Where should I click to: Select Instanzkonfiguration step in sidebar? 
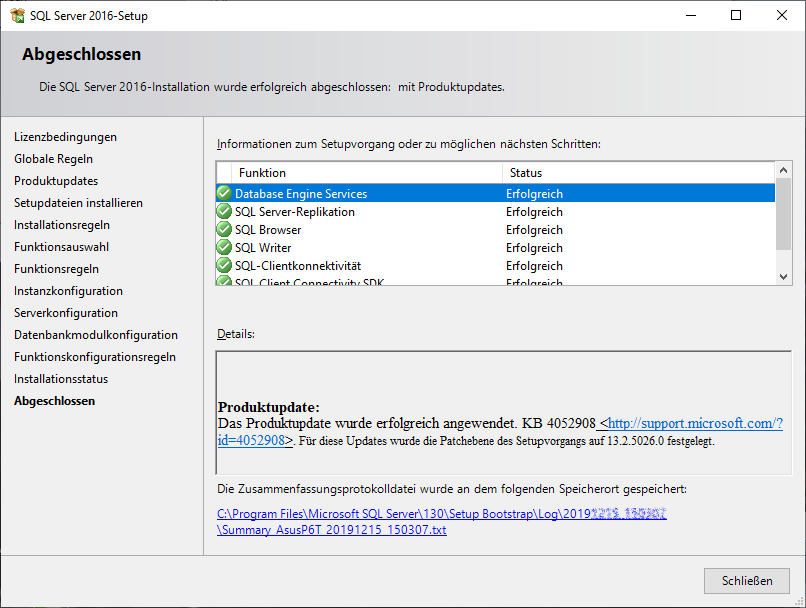(x=68, y=291)
